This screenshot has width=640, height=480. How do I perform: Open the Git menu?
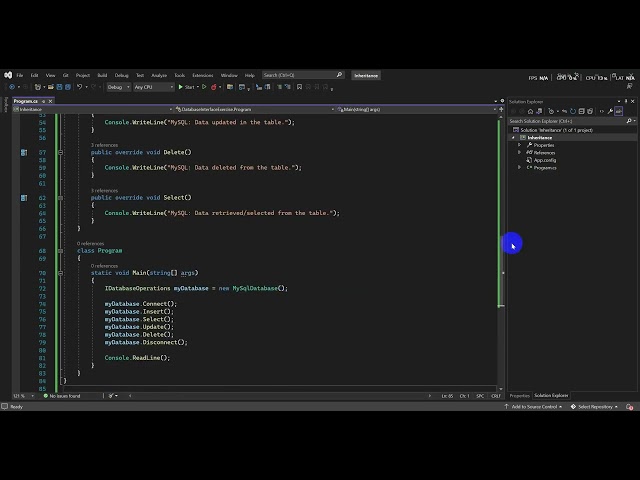coord(65,75)
